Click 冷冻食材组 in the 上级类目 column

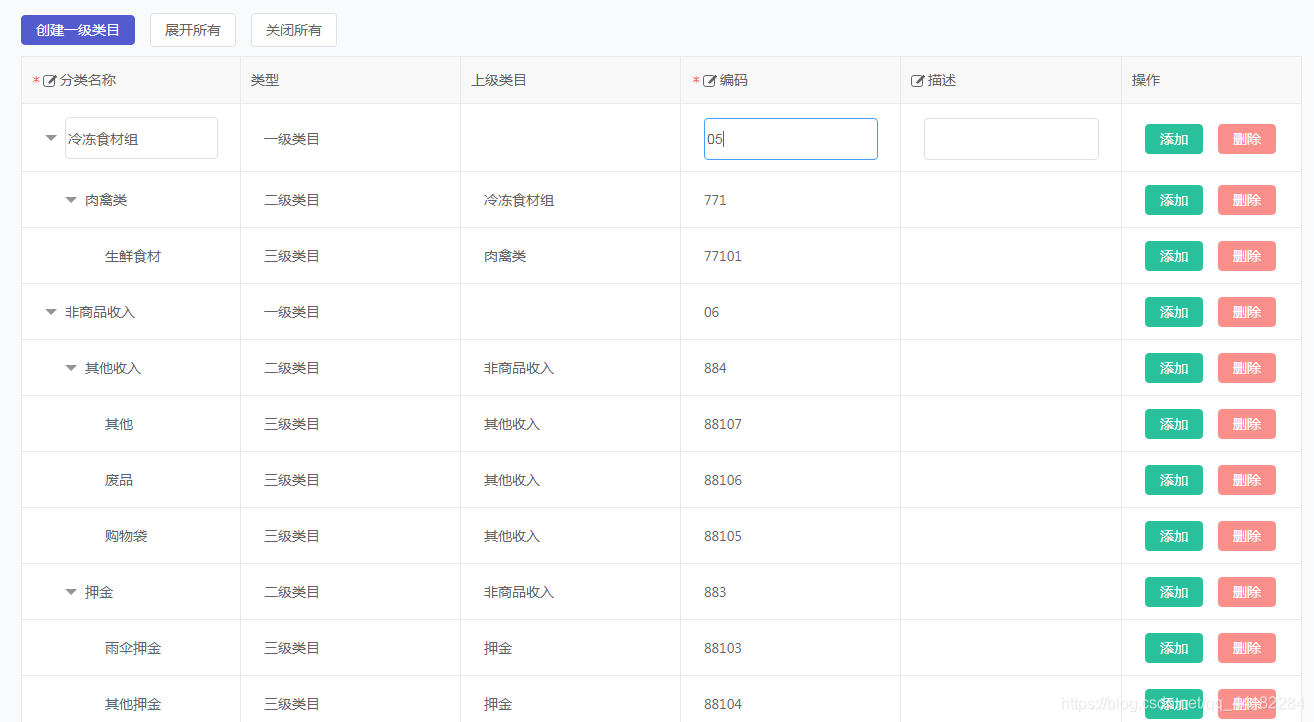pos(519,200)
